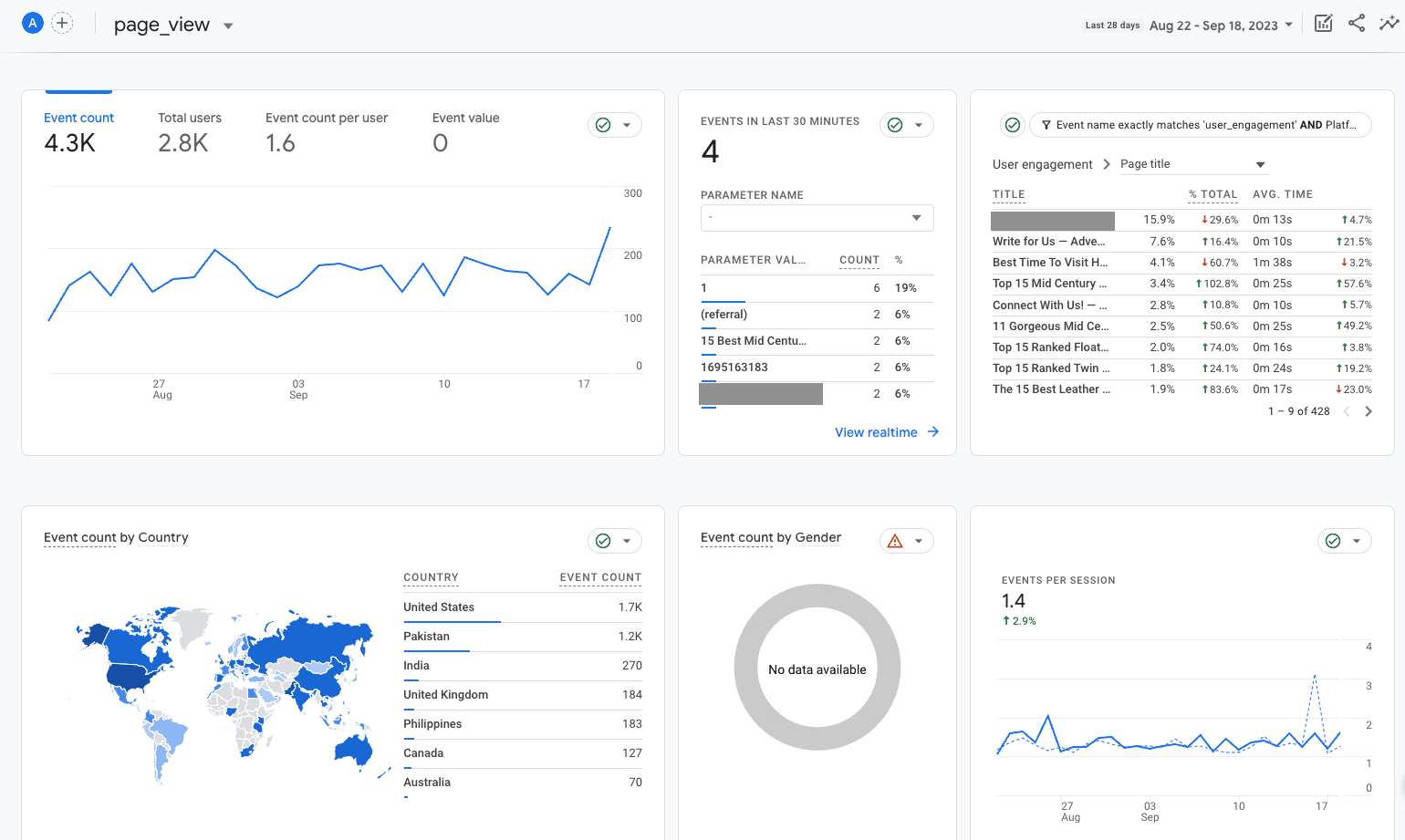Click the '(referral)' parameter value row

coord(817,315)
